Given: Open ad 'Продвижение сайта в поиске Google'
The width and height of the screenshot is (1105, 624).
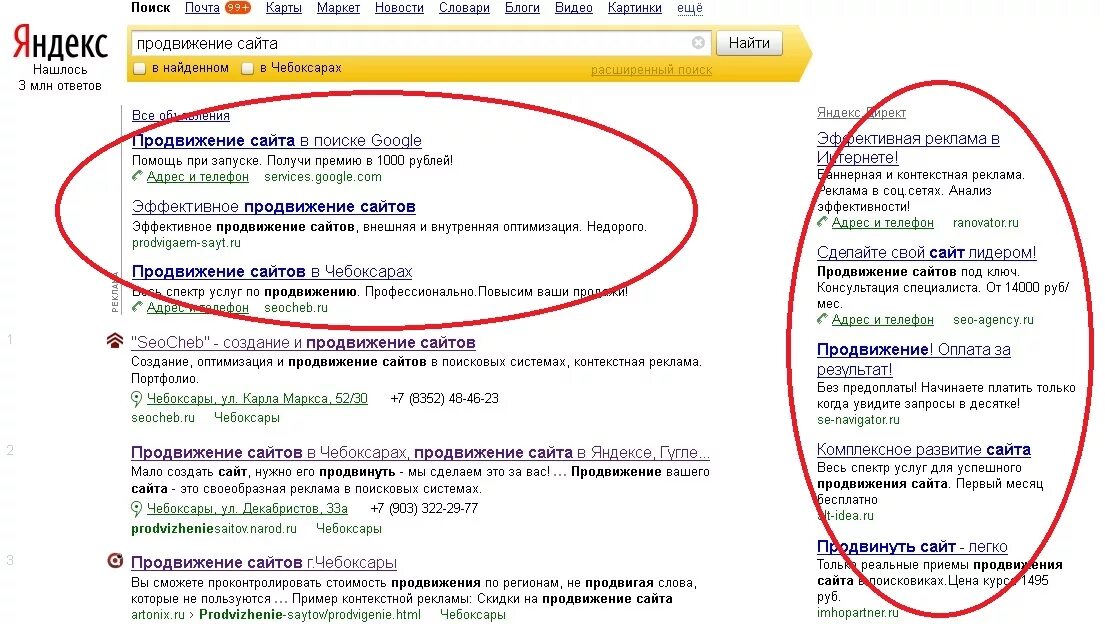Looking at the screenshot, I should point(276,140).
